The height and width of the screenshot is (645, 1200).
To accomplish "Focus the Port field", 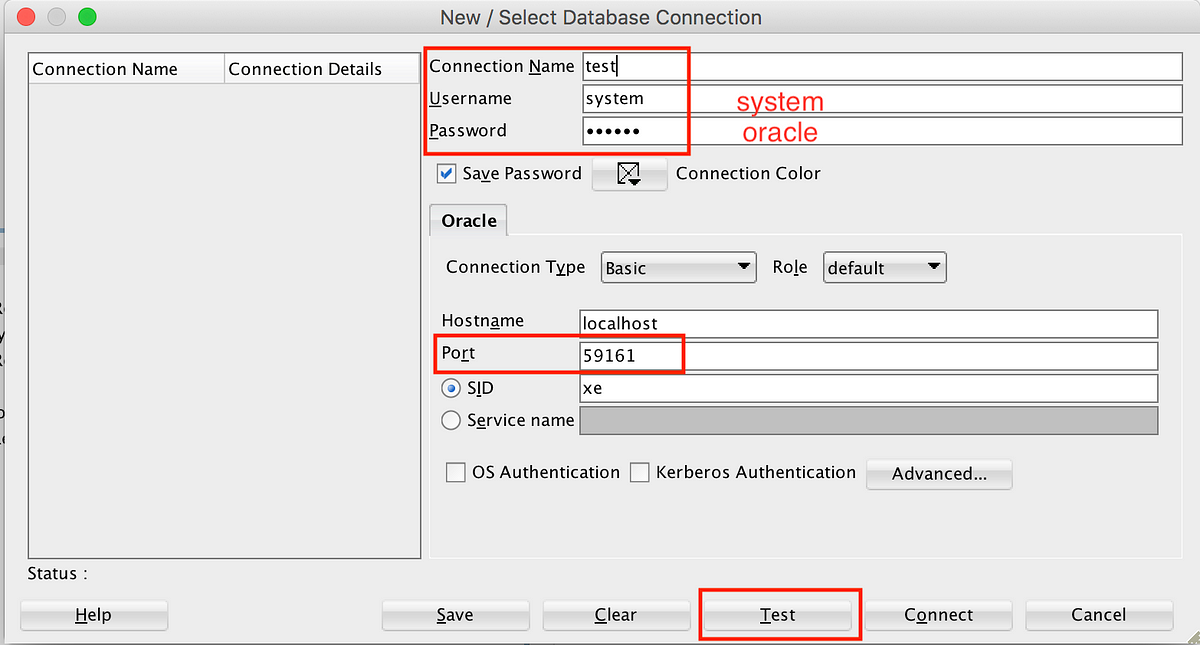I will coord(869,356).
